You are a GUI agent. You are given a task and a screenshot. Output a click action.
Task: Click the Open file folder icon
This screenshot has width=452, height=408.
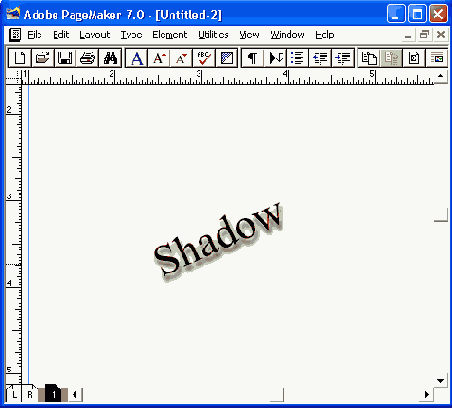42,58
